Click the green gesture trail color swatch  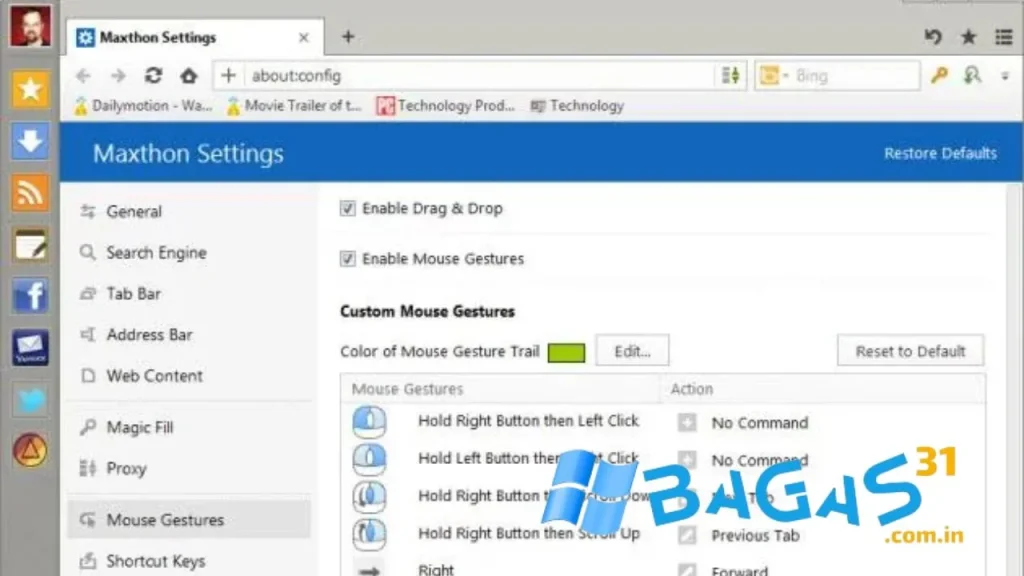coord(566,353)
